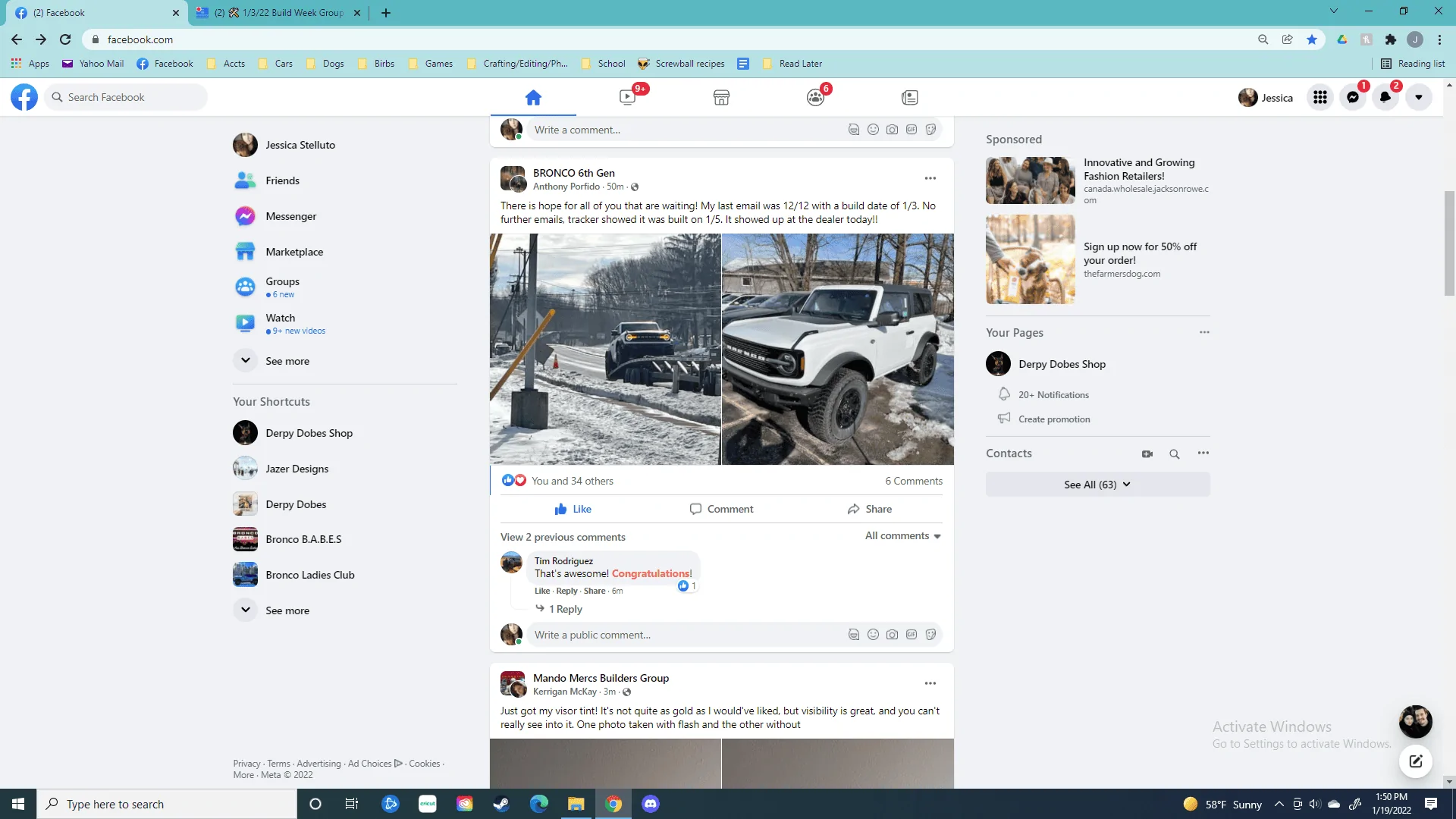Open Your Pages options menu
Image resolution: width=1456 pixels, height=819 pixels.
(x=1204, y=332)
